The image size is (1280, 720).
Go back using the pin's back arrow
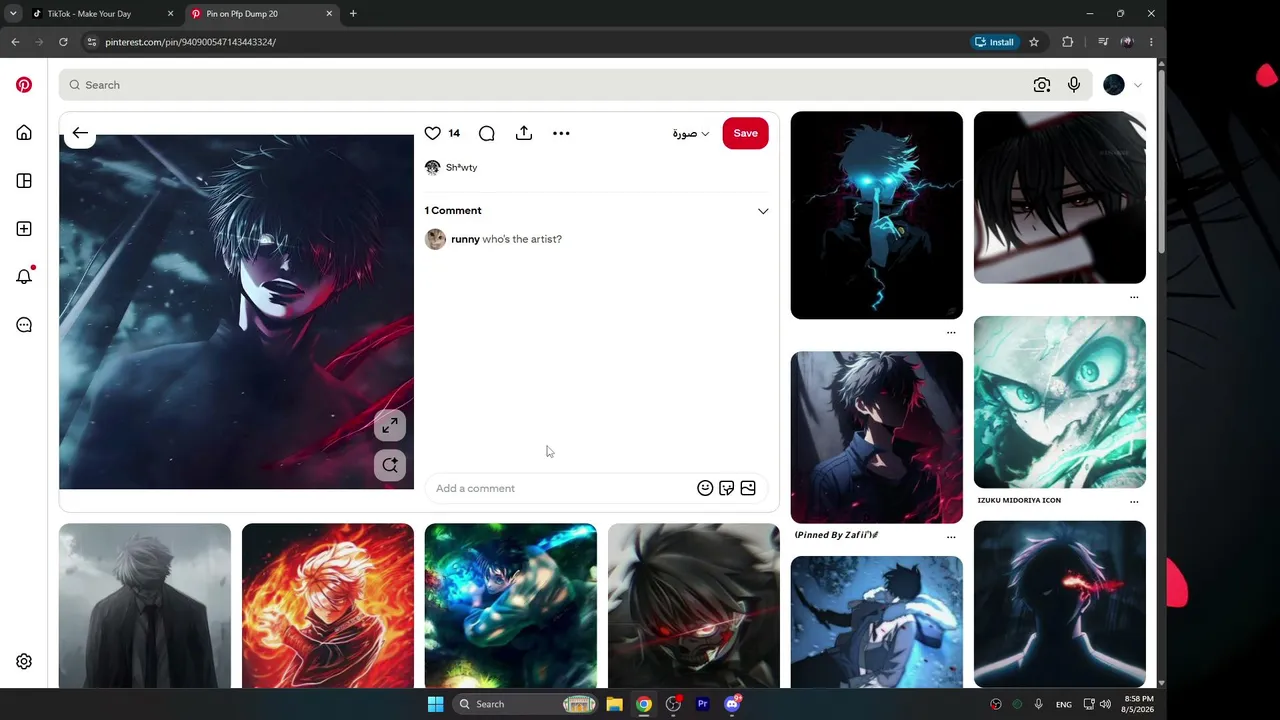pyautogui.click(x=80, y=133)
